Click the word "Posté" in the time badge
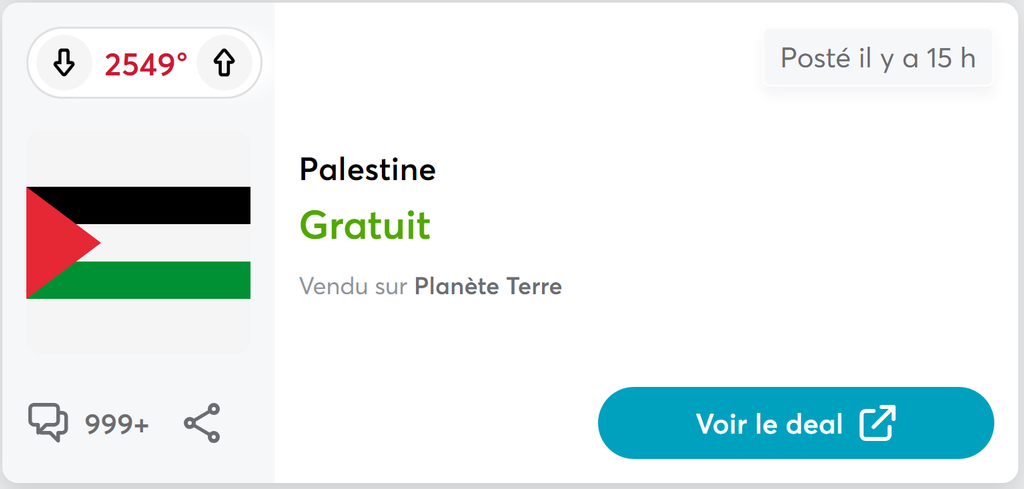Screen dimensions: 1024x489 [814, 58]
